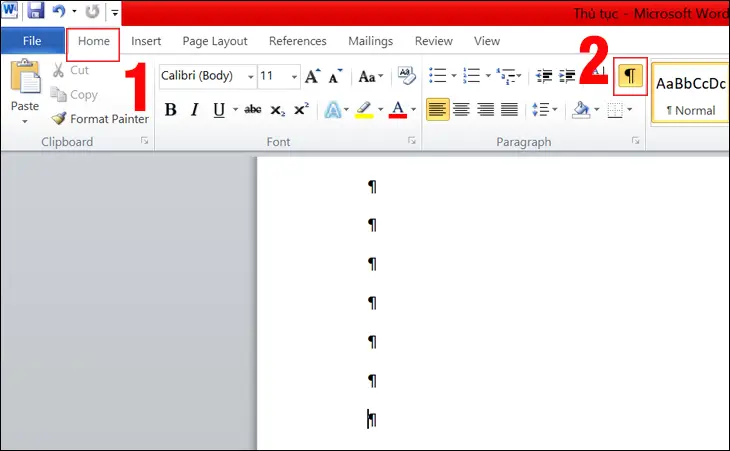Select the Normal style thumbnail
The width and height of the screenshot is (730, 451).
point(691,95)
